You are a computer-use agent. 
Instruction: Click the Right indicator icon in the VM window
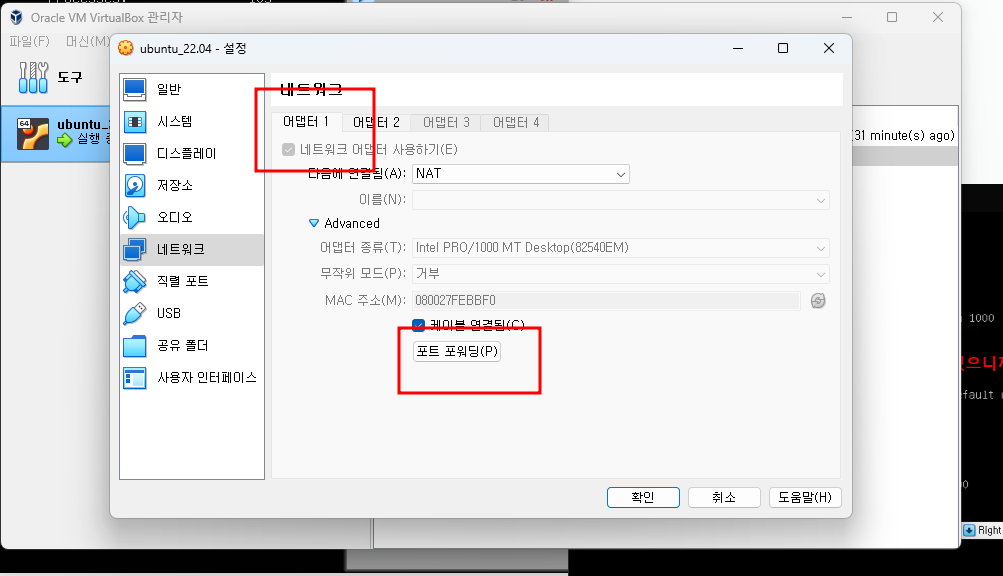tap(969, 531)
